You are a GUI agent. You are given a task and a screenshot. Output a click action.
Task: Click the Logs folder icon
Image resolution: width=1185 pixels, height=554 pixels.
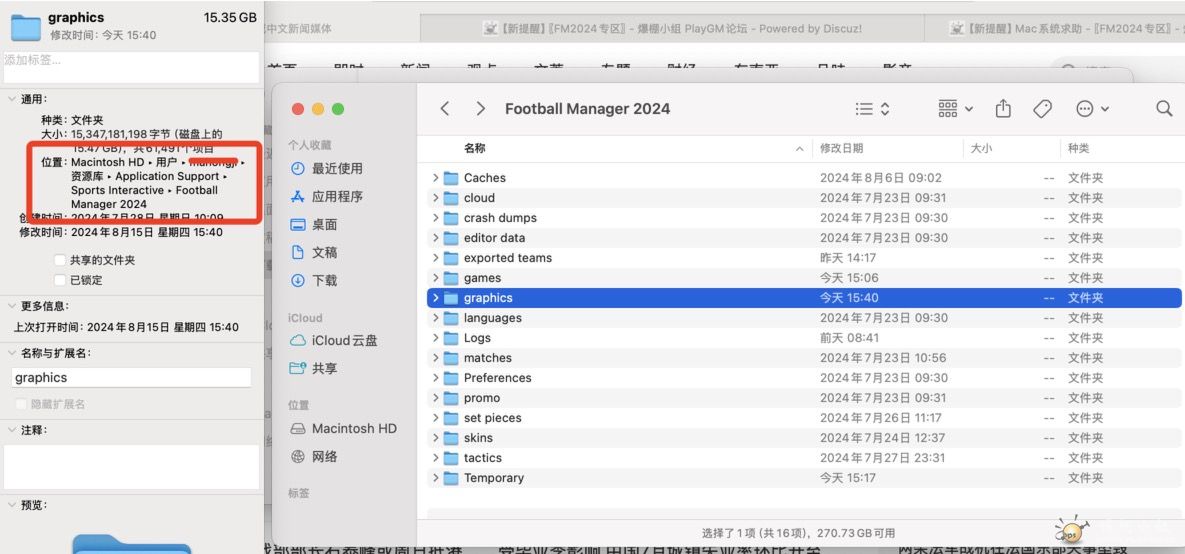(x=451, y=338)
